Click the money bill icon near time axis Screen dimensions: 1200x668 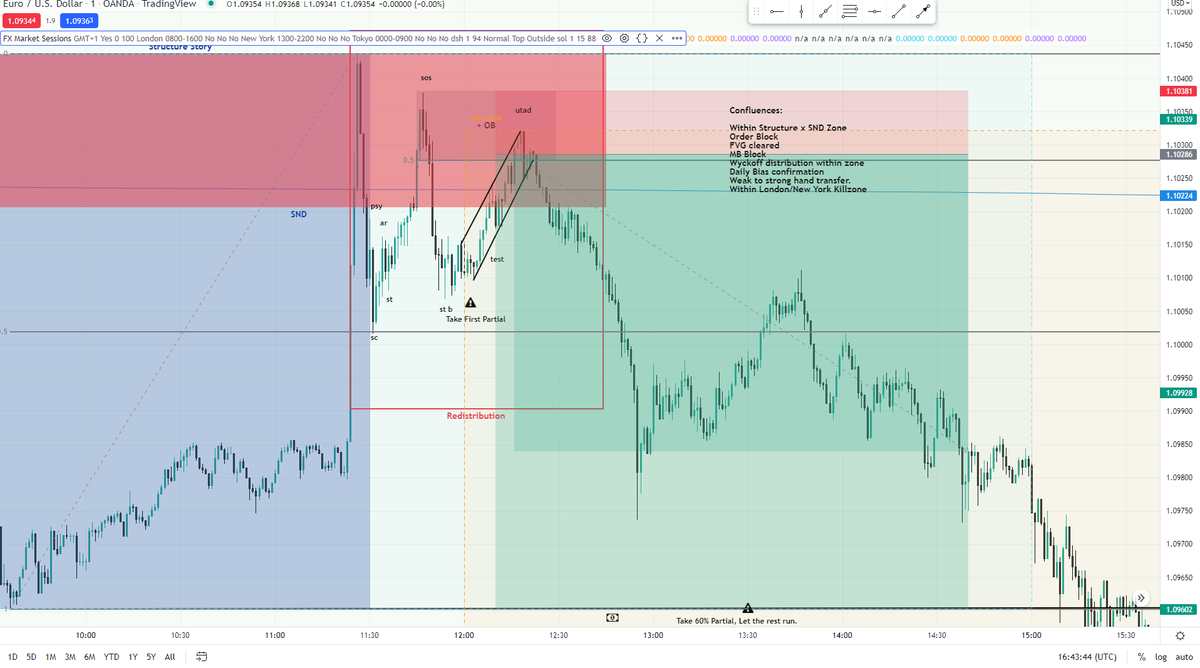pyautogui.click(x=612, y=618)
